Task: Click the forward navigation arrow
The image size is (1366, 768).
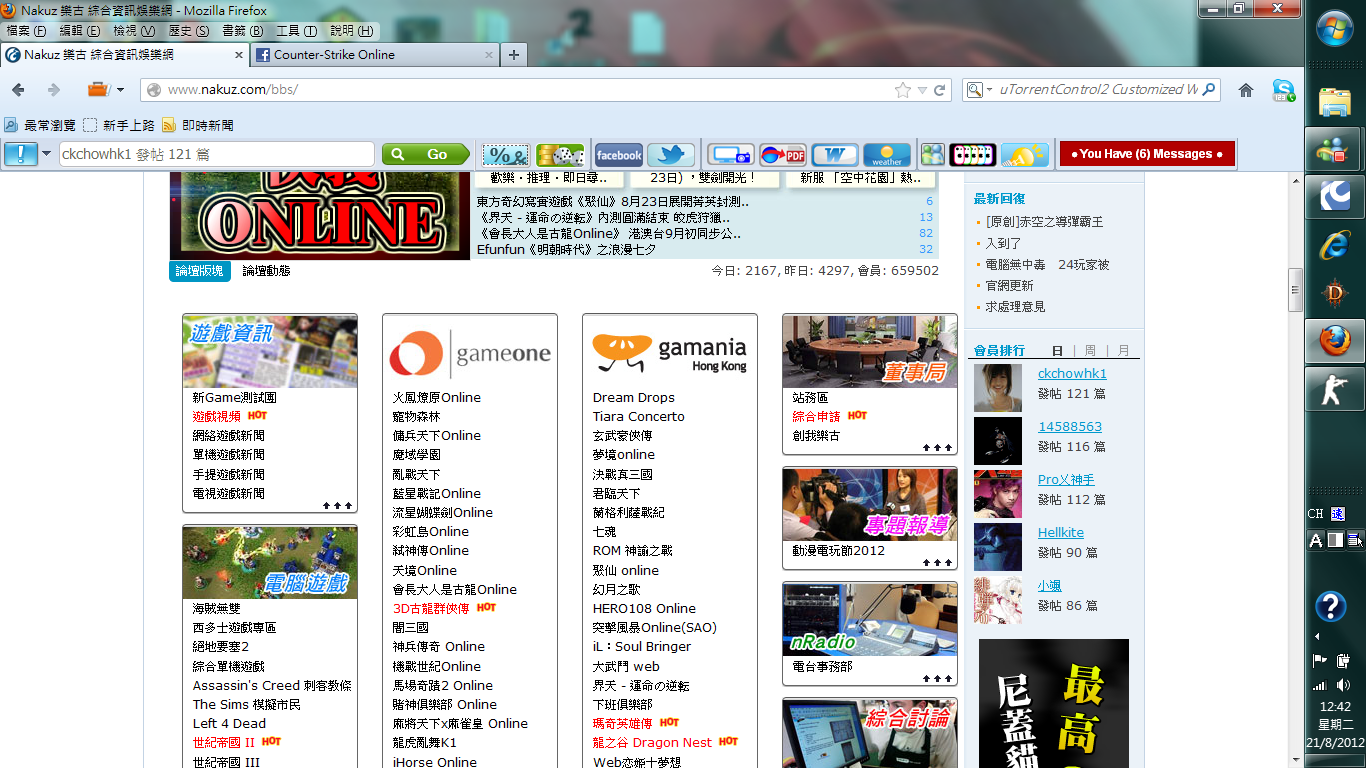Action: [54, 90]
